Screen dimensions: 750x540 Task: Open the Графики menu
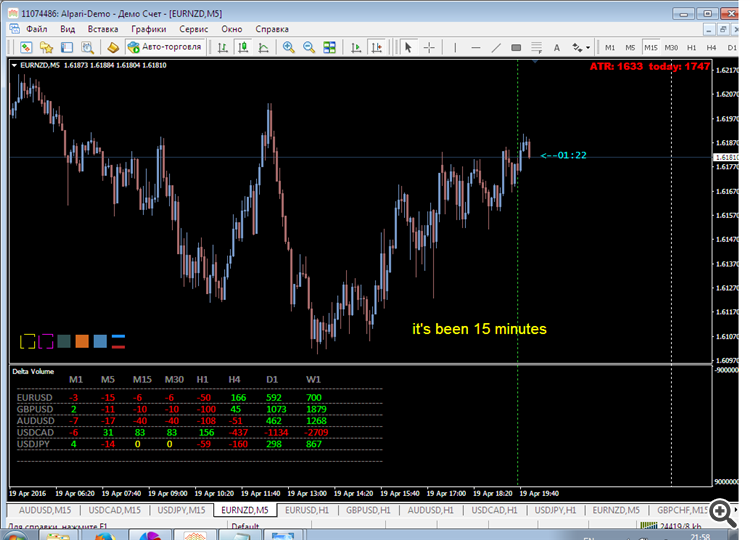pos(149,29)
